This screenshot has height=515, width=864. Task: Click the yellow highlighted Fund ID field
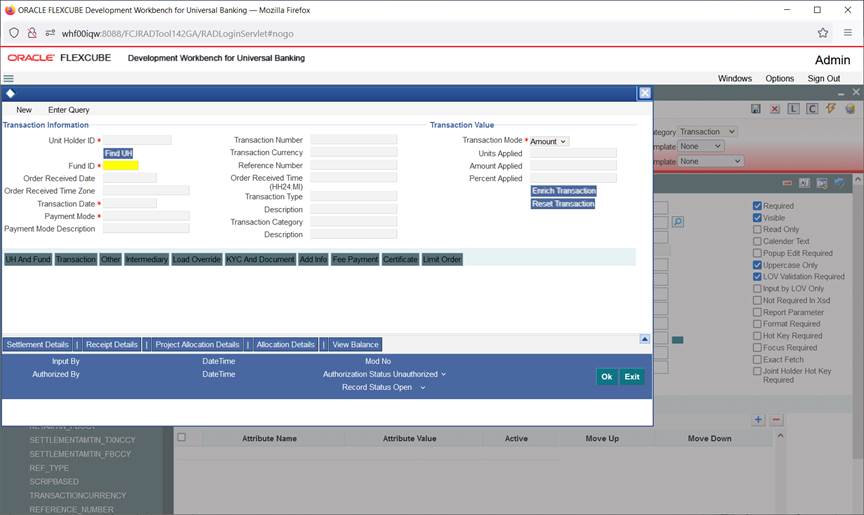click(121, 165)
